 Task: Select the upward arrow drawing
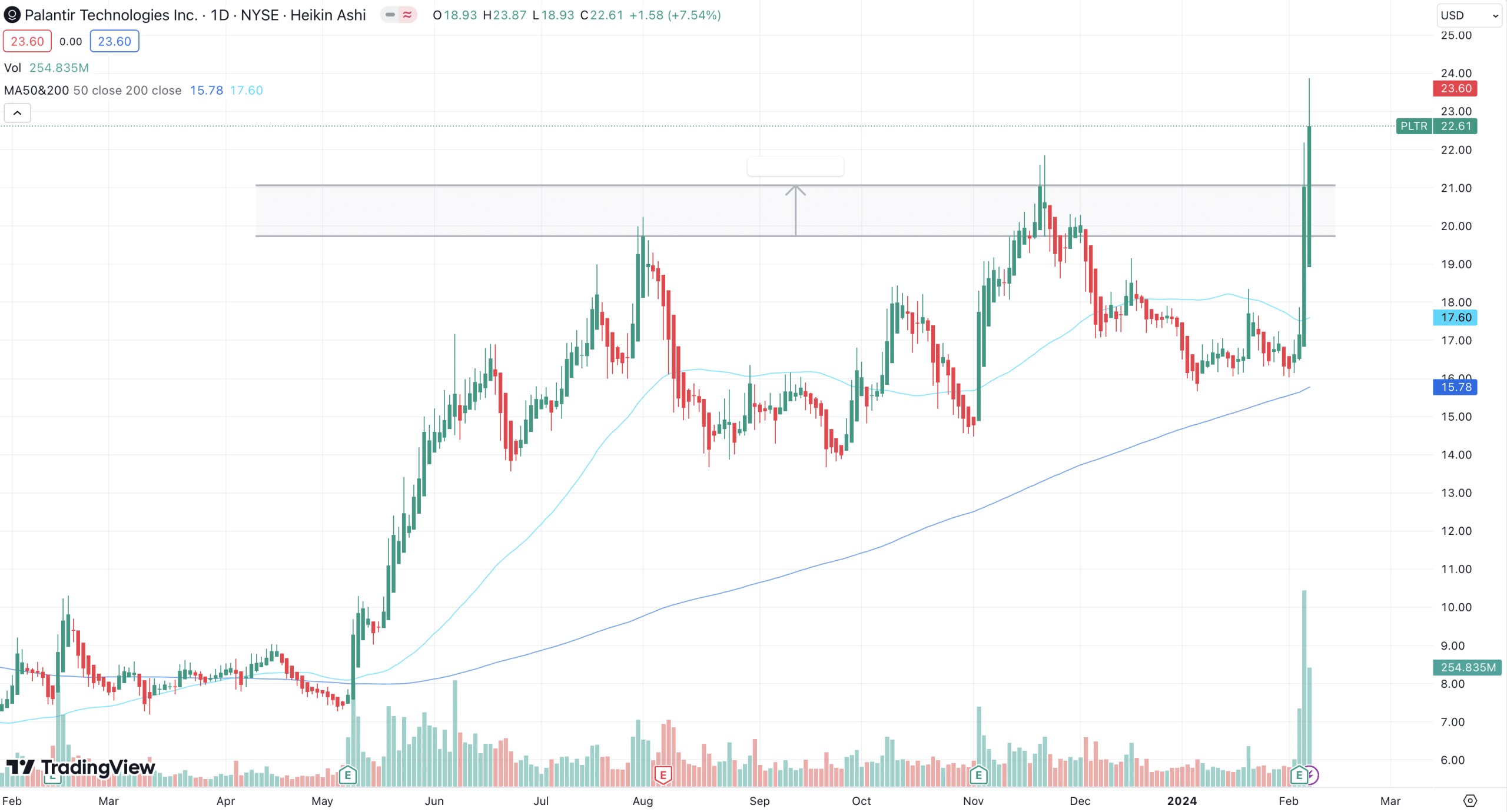[x=795, y=211]
